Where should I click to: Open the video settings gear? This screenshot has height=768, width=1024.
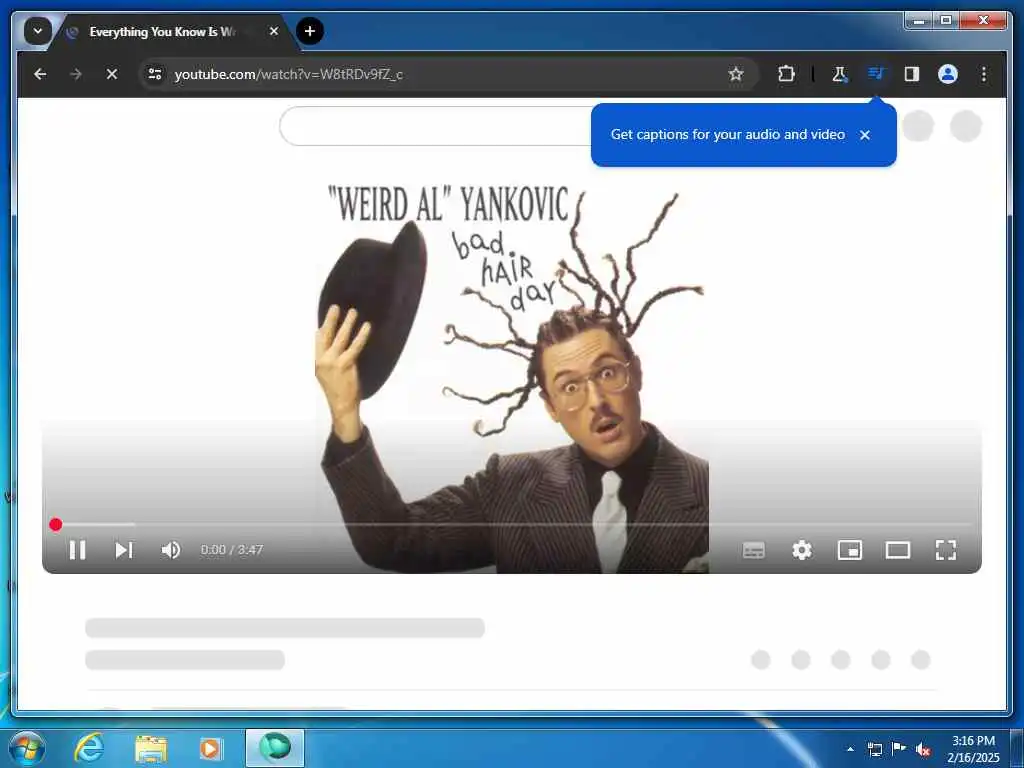point(802,550)
